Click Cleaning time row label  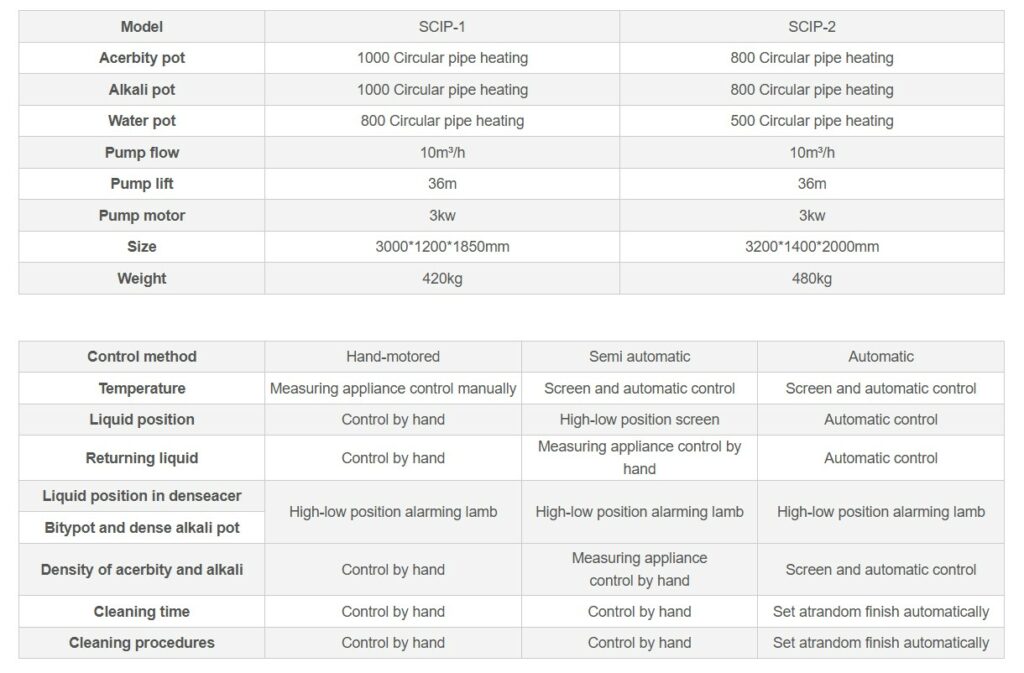(x=142, y=612)
